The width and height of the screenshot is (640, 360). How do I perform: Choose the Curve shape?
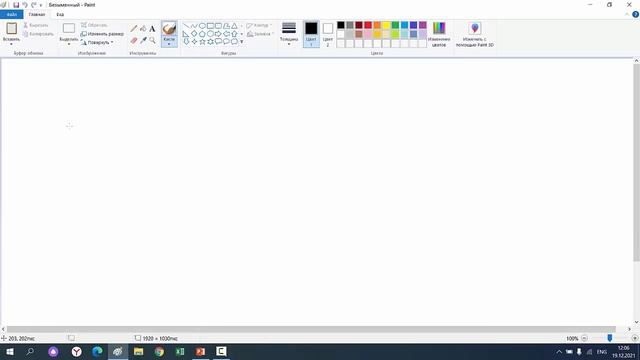pos(194,26)
